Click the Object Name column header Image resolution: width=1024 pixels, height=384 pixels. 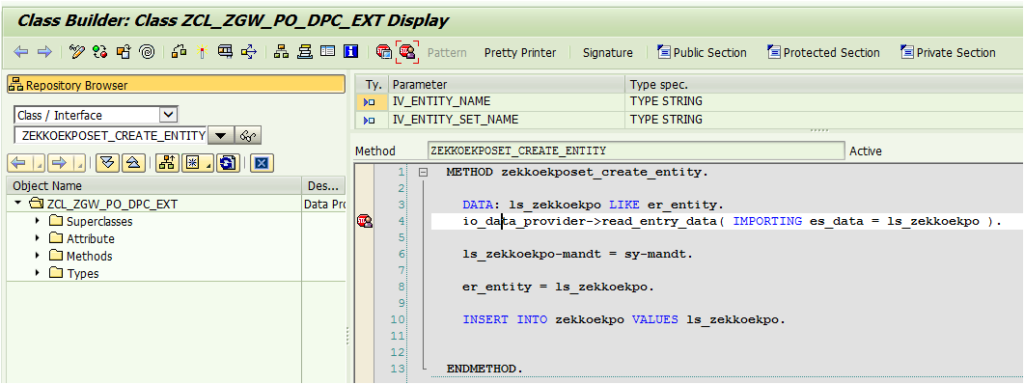pos(153,186)
